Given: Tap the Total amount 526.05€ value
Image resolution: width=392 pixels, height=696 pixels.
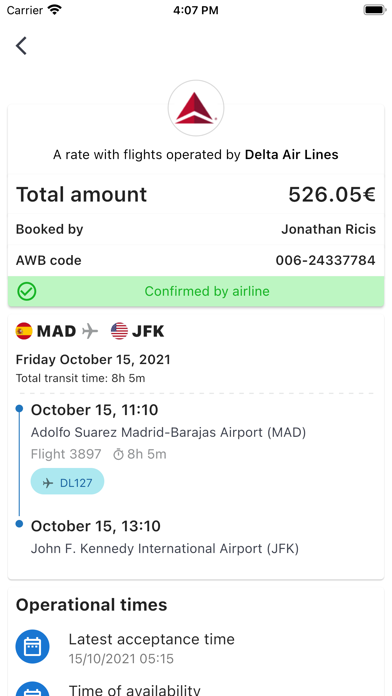Looking at the screenshot, I should (x=332, y=194).
